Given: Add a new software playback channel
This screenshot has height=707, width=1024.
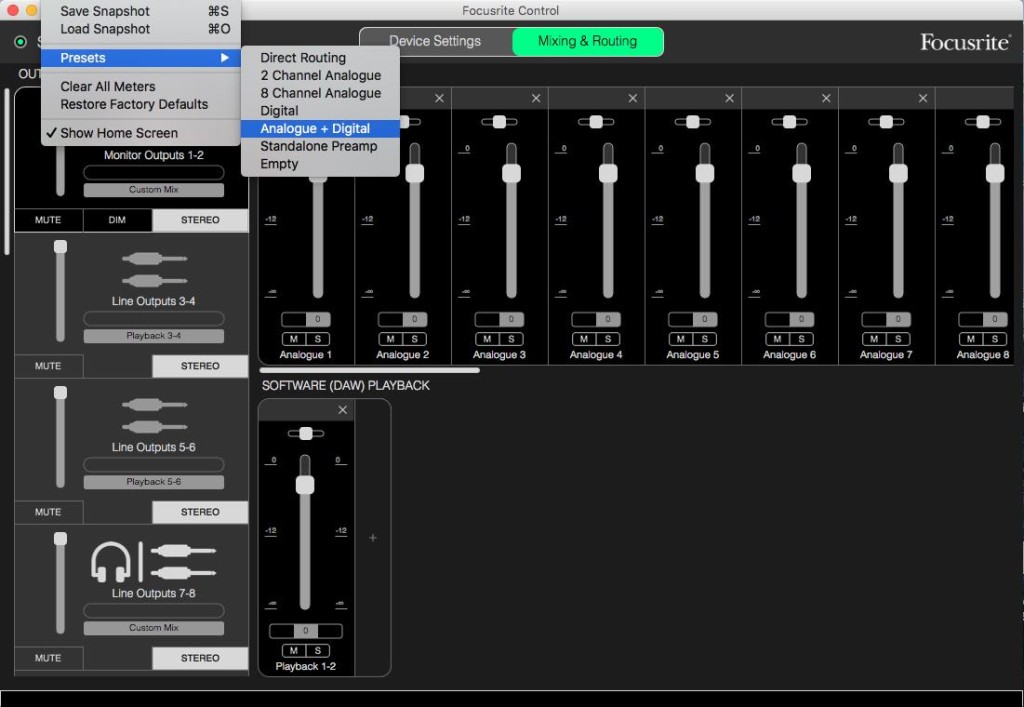Looking at the screenshot, I should pos(373,538).
